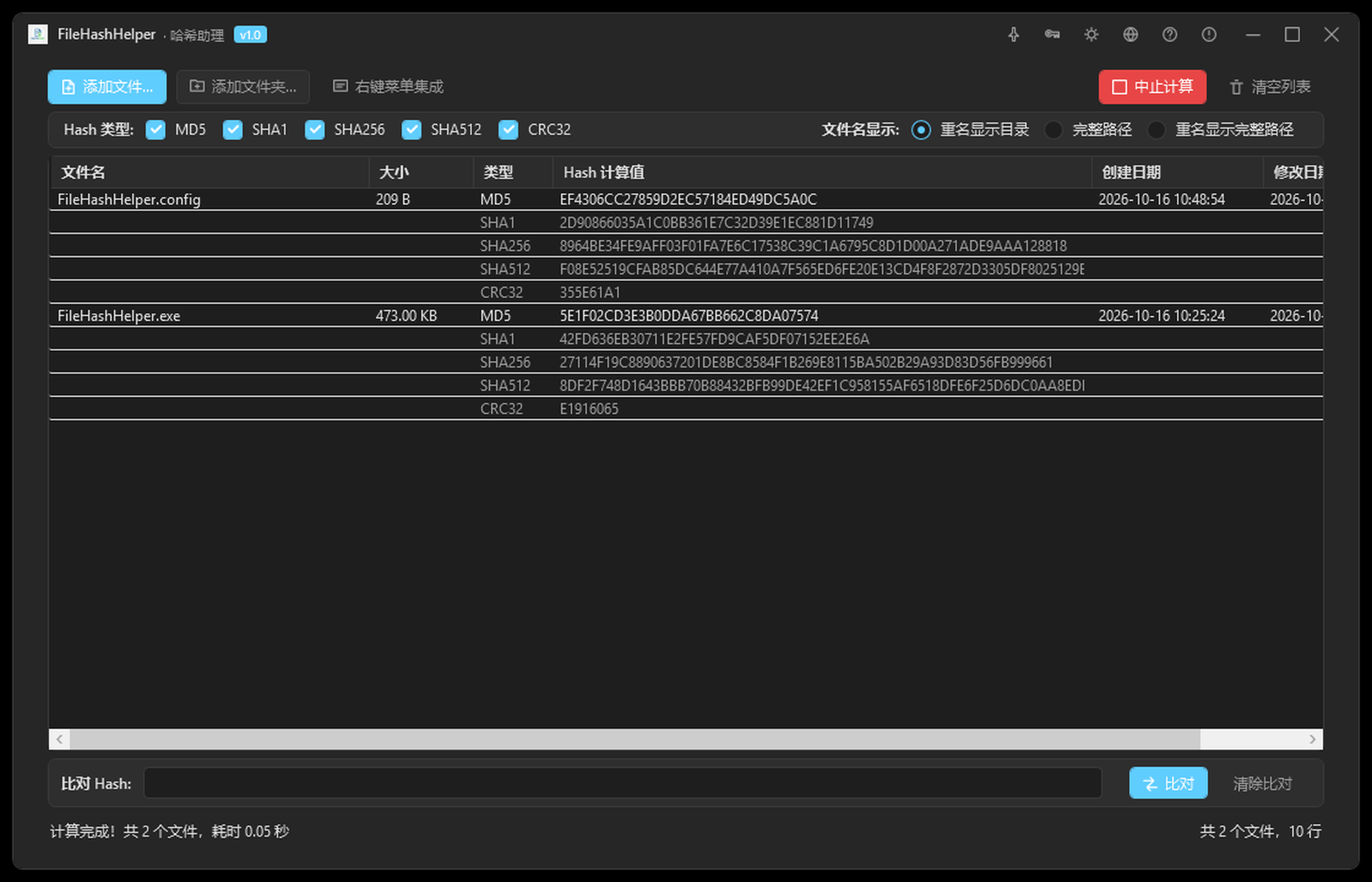Uncheck the SHA1 hash type
Screen dimensions: 1372x882
tap(233, 130)
